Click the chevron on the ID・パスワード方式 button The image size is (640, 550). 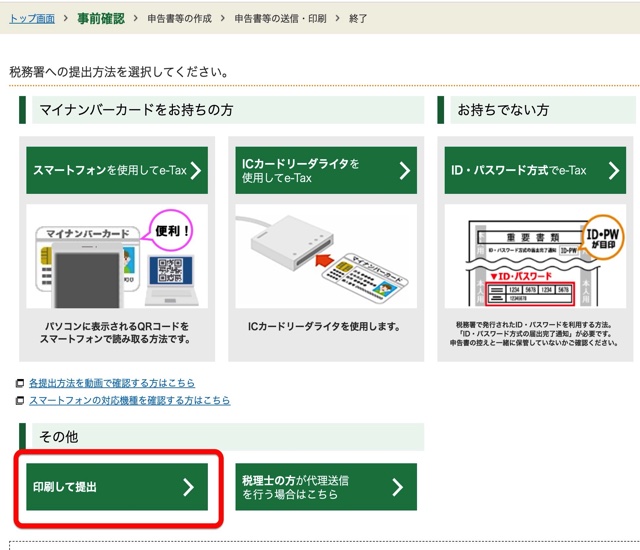pos(613,171)
